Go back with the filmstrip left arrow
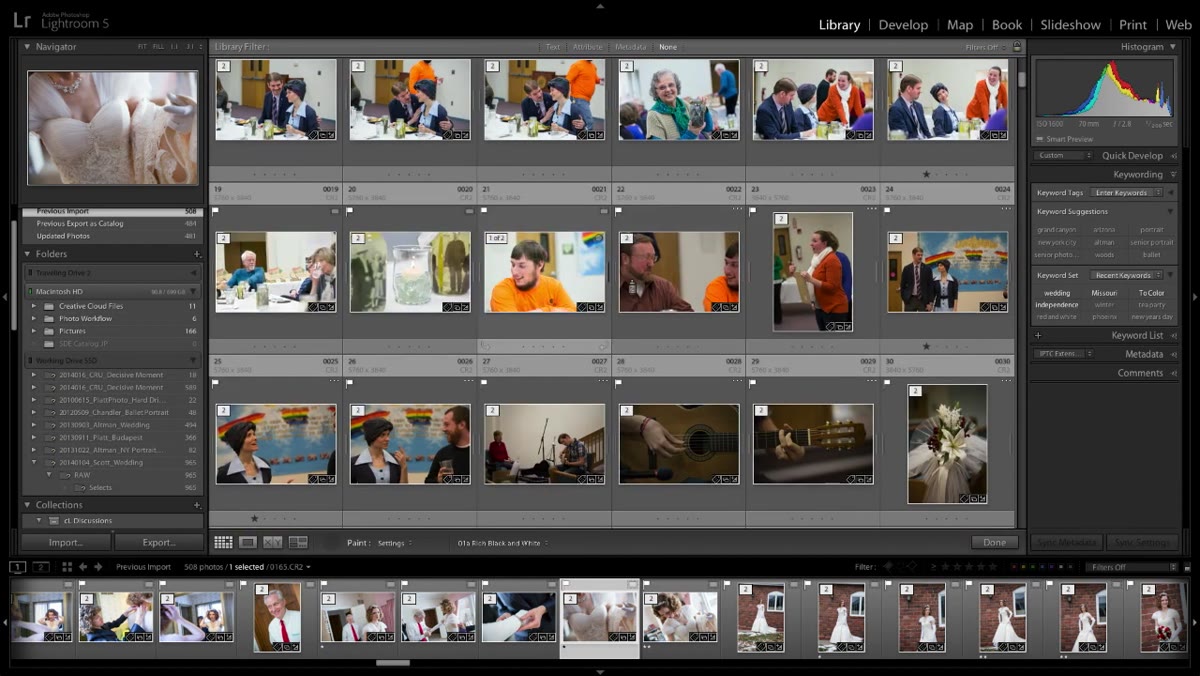Viewport: 1200px width, 676px height. (x=84, y=566)
